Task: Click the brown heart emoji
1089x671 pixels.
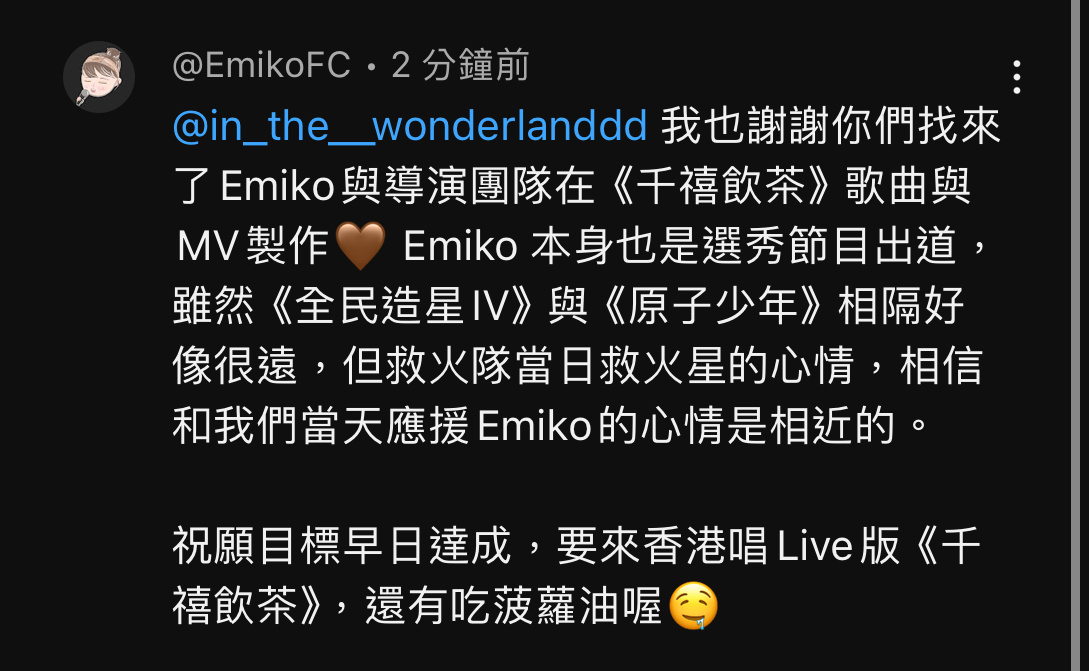Action: (360, 246)
